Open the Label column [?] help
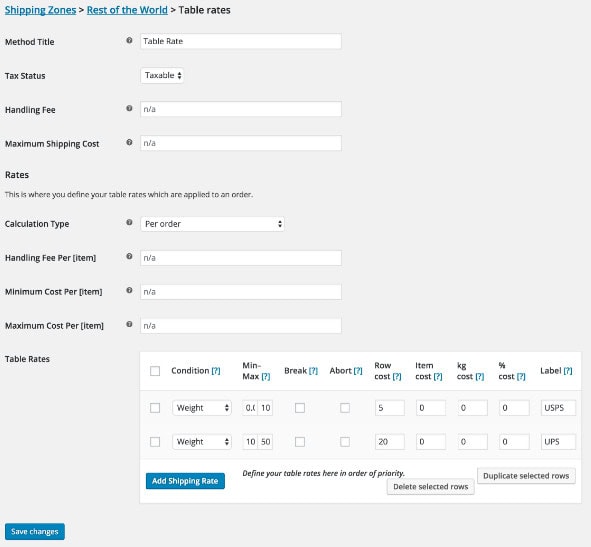 [568, 371]
